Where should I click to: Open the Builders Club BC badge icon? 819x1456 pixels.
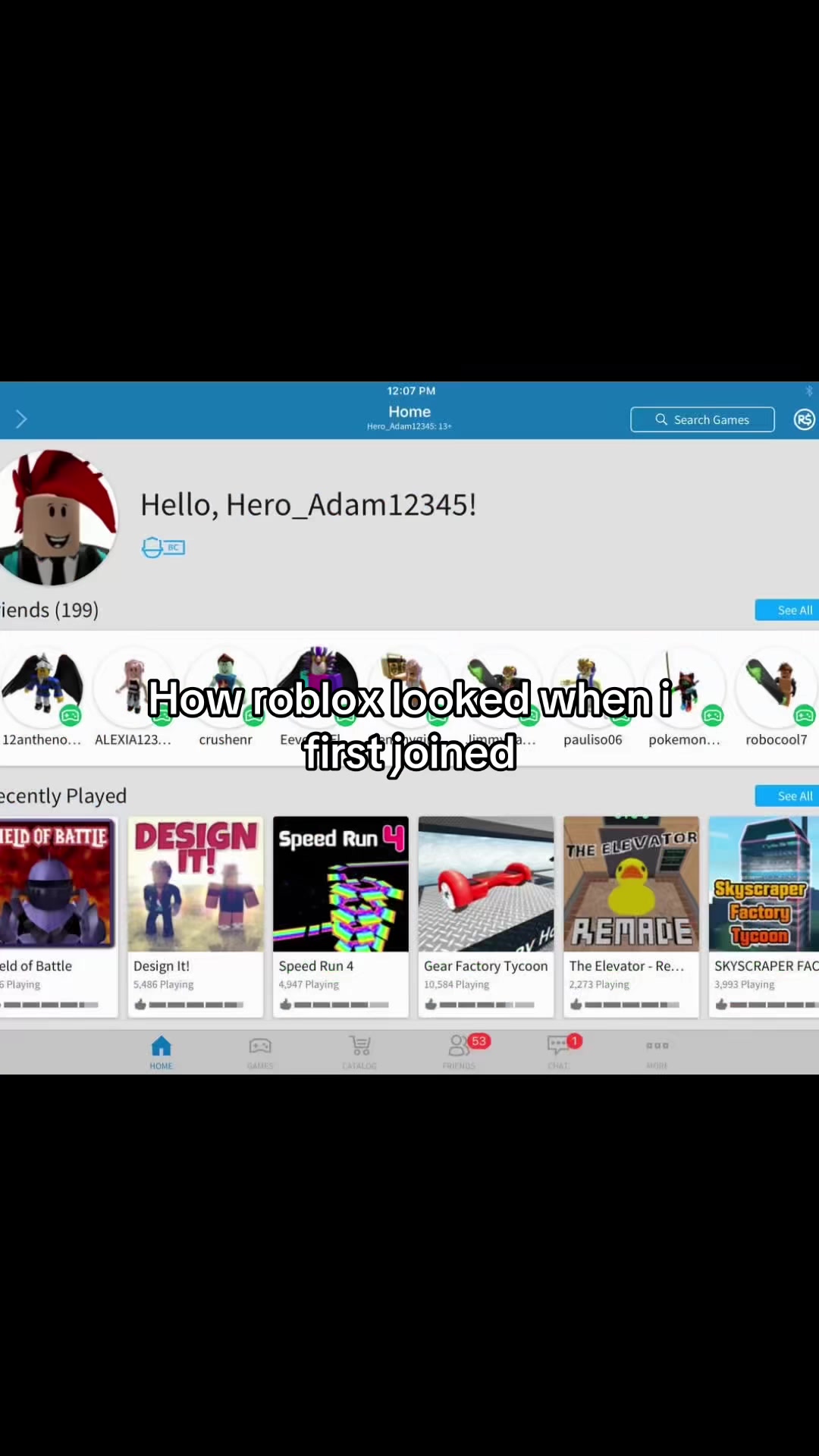163,548
